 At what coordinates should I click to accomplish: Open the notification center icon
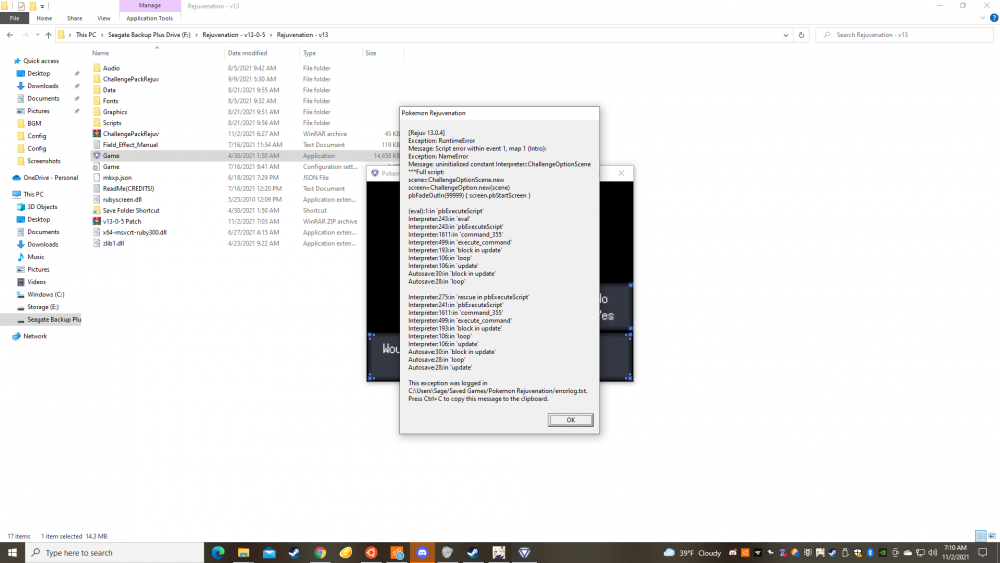click(983, 552)
